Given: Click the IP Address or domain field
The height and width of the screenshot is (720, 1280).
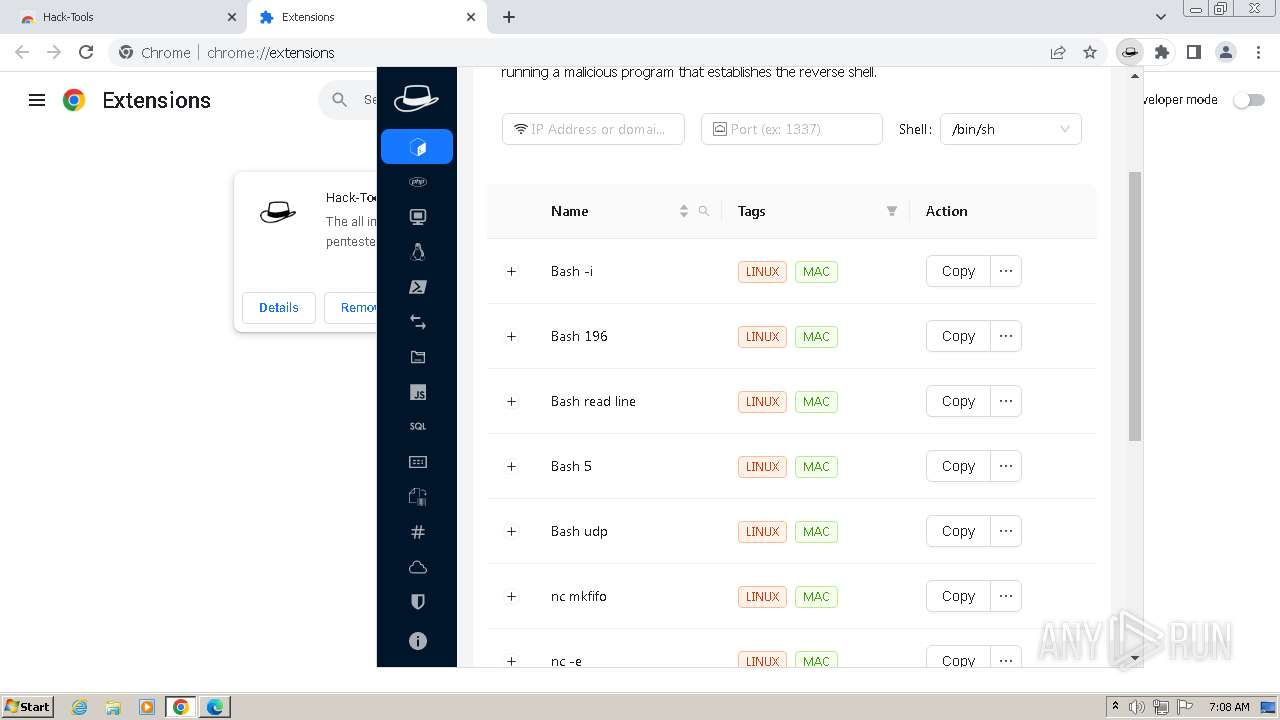Looking at the screenshot, I should tap(593, 129).
